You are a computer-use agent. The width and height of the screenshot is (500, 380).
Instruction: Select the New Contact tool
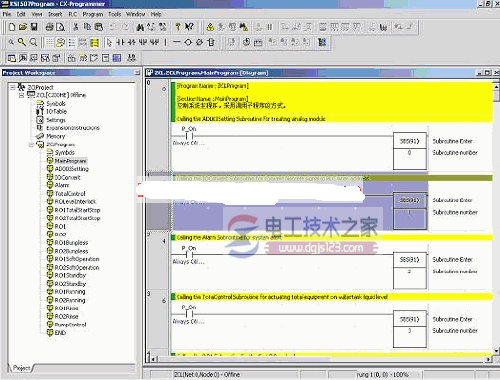pyautogui.click(x=120, y=42)
